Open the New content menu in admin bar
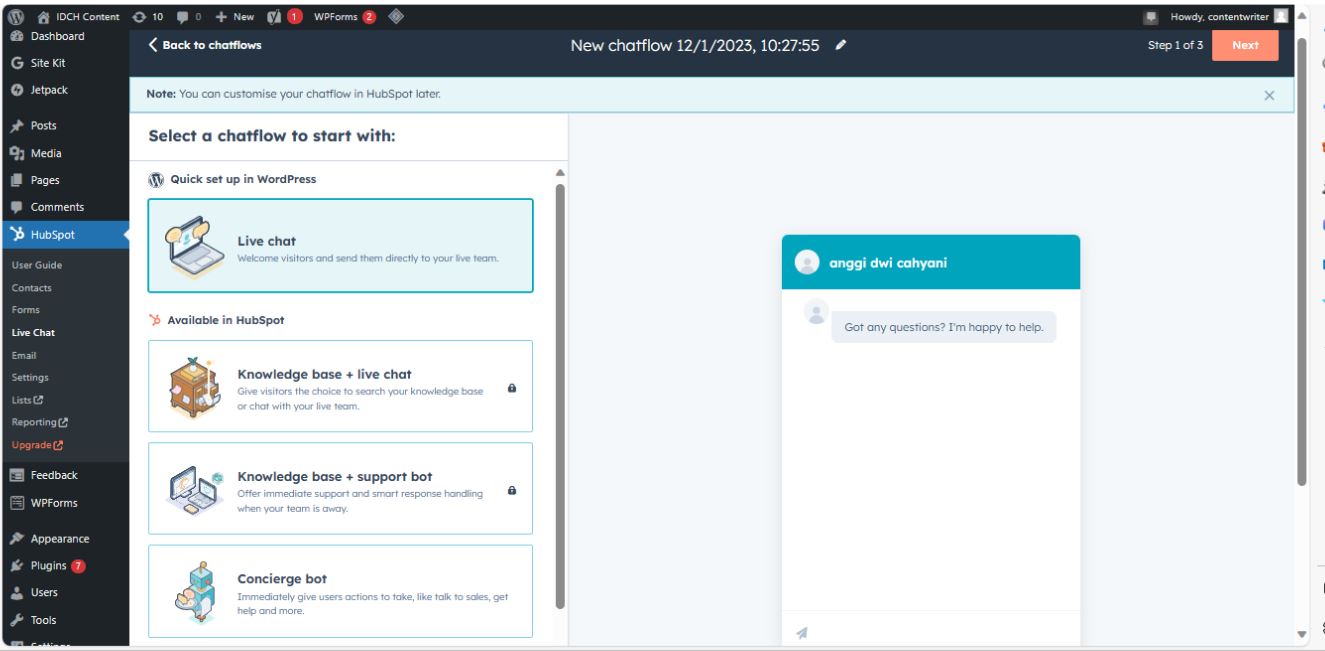 click(x=236, y=16)
